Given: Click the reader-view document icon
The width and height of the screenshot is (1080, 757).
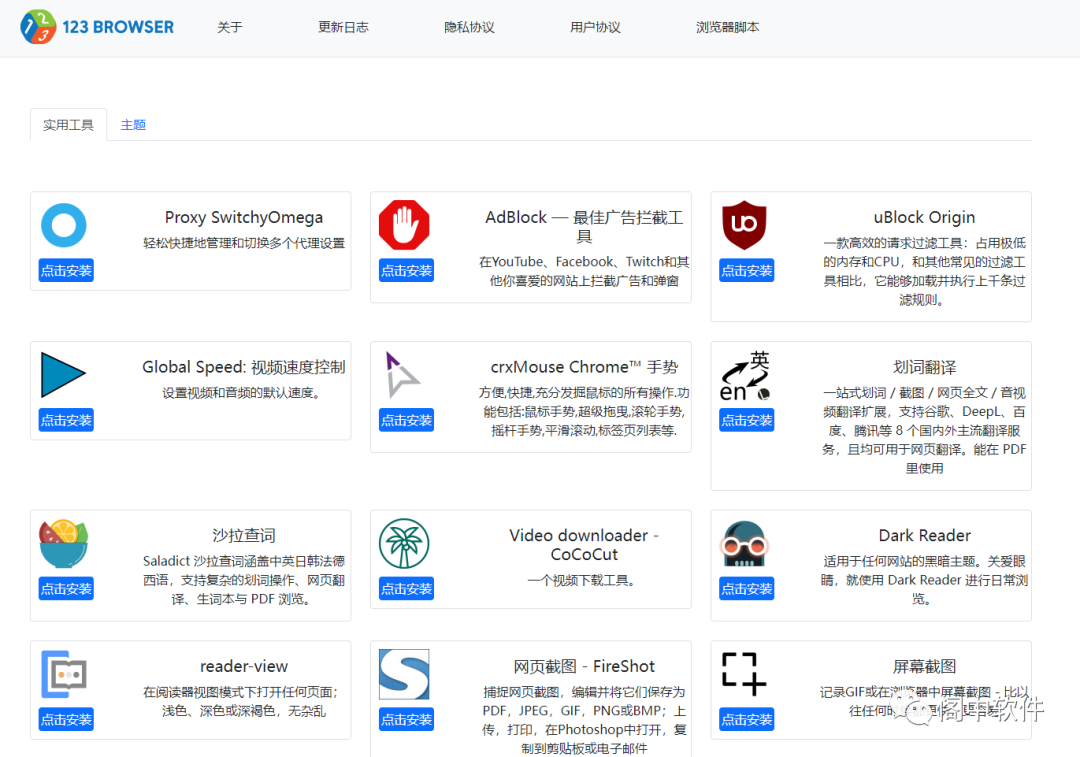Looking at the screenshot, I should pyautogui.click(x=63, y=674).
